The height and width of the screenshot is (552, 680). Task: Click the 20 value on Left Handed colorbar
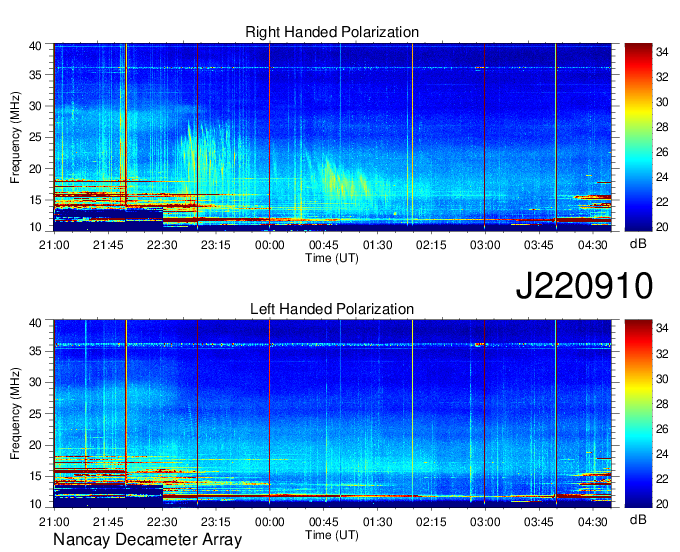(662, 504)
